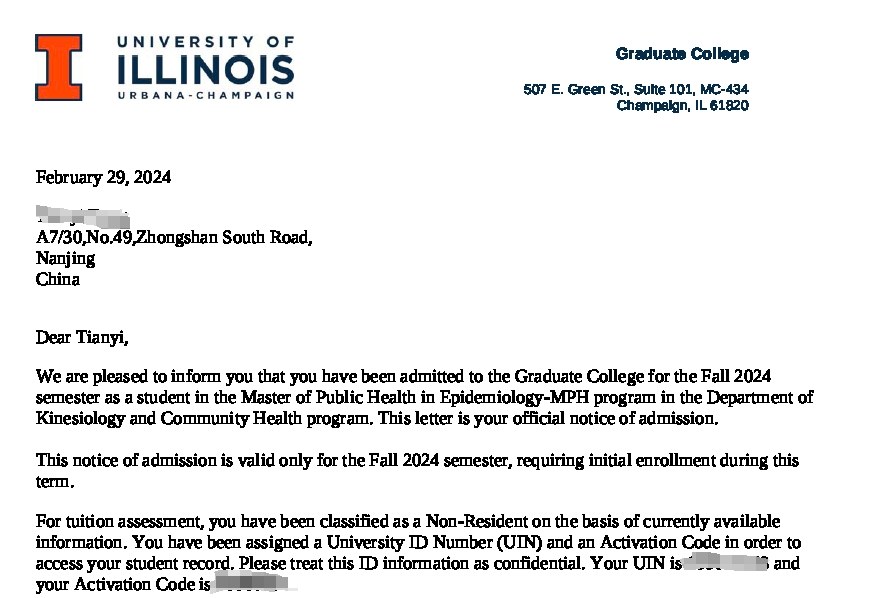Click the 507 E. Green St. address line
The height and width of the screenshot is (598, 873).
(635, 90)
